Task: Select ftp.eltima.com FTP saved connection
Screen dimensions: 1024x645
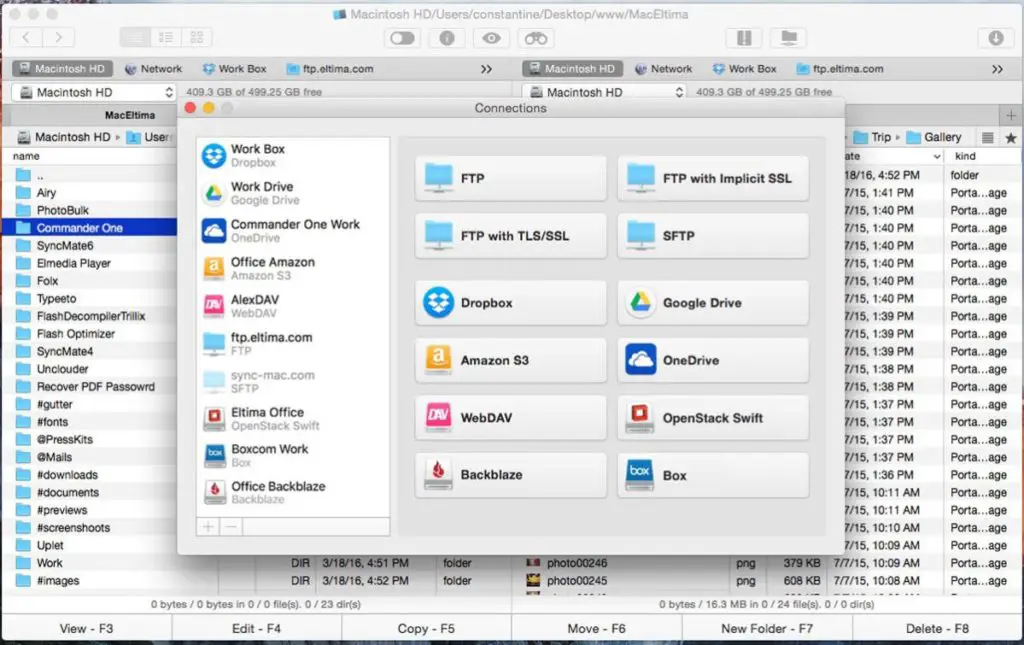Action: [293, 343]
